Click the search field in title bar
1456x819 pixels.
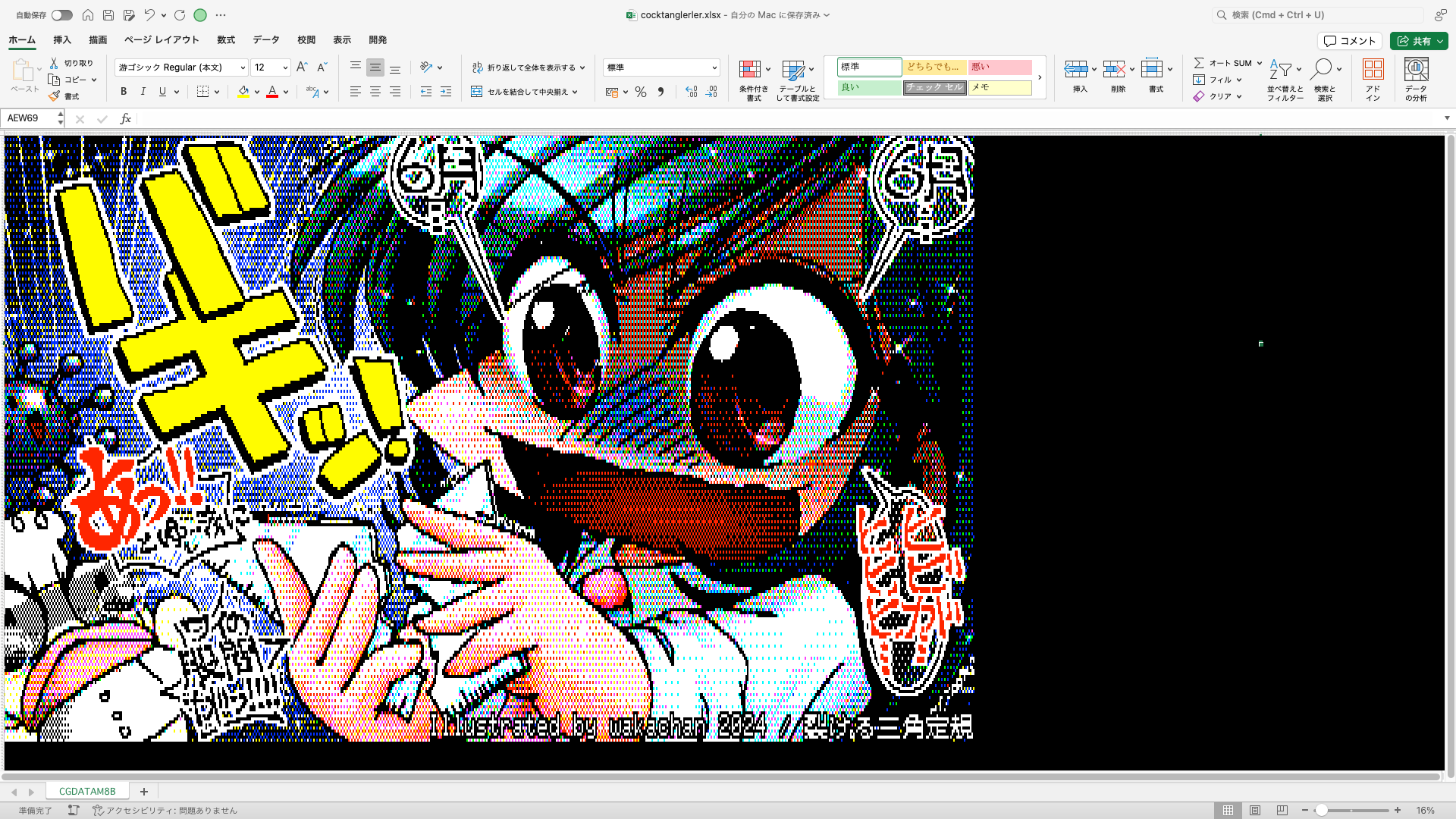pos(1316,15)
